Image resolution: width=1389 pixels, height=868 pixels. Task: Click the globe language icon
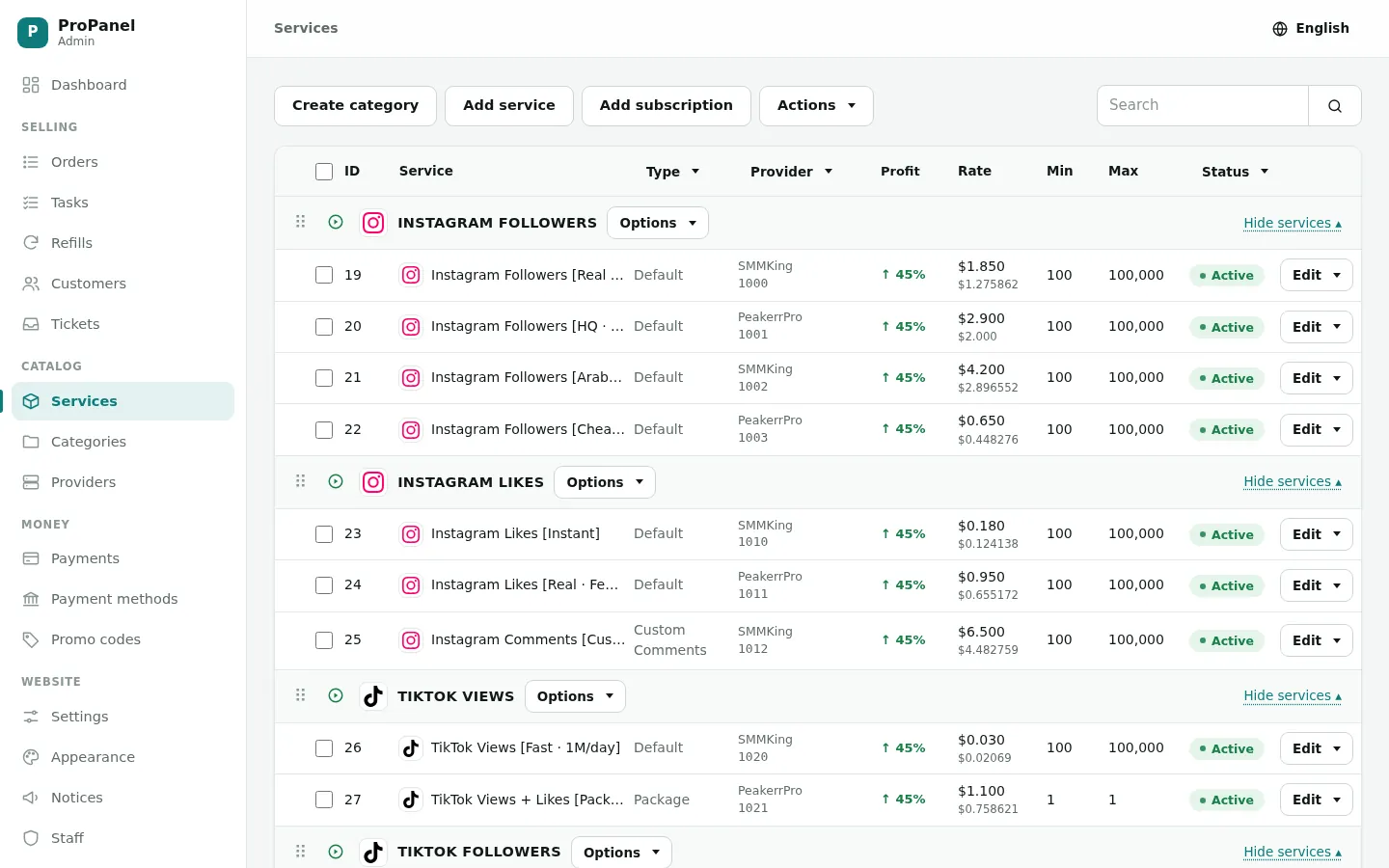point(1280,29)
